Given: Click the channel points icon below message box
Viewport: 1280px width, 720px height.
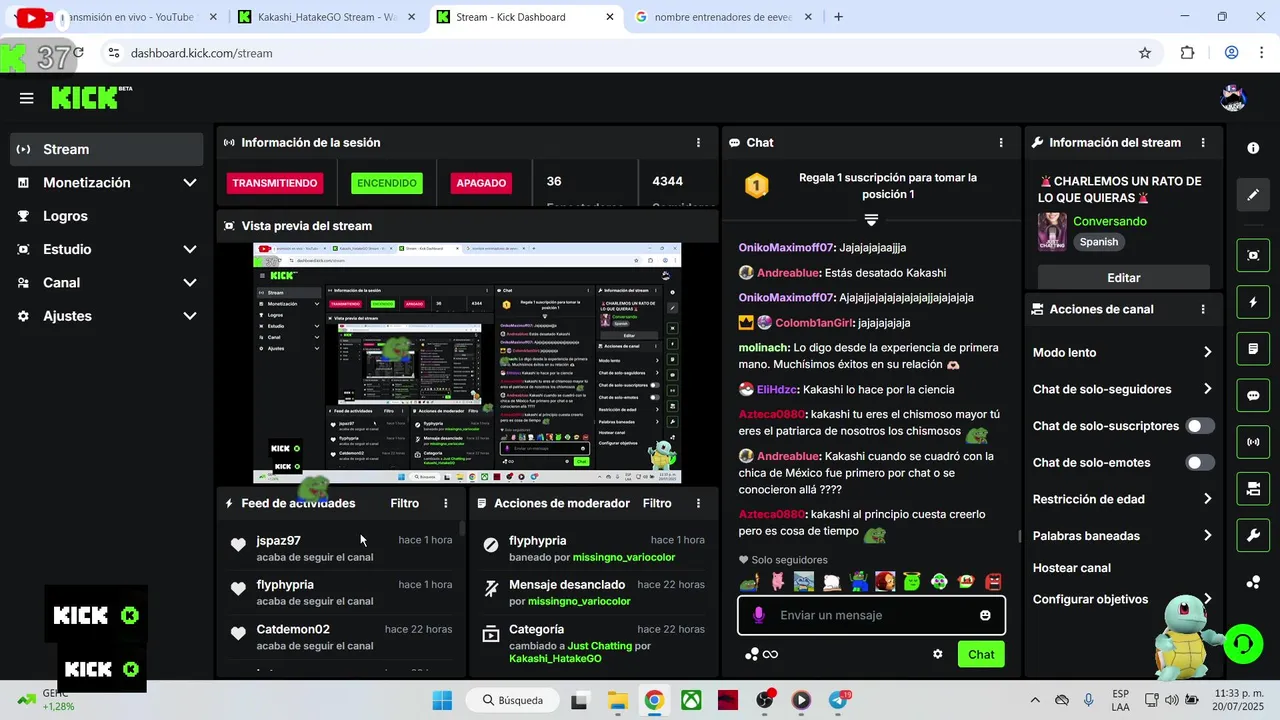Looking at the screenshot, I should [x=752, y=654].
